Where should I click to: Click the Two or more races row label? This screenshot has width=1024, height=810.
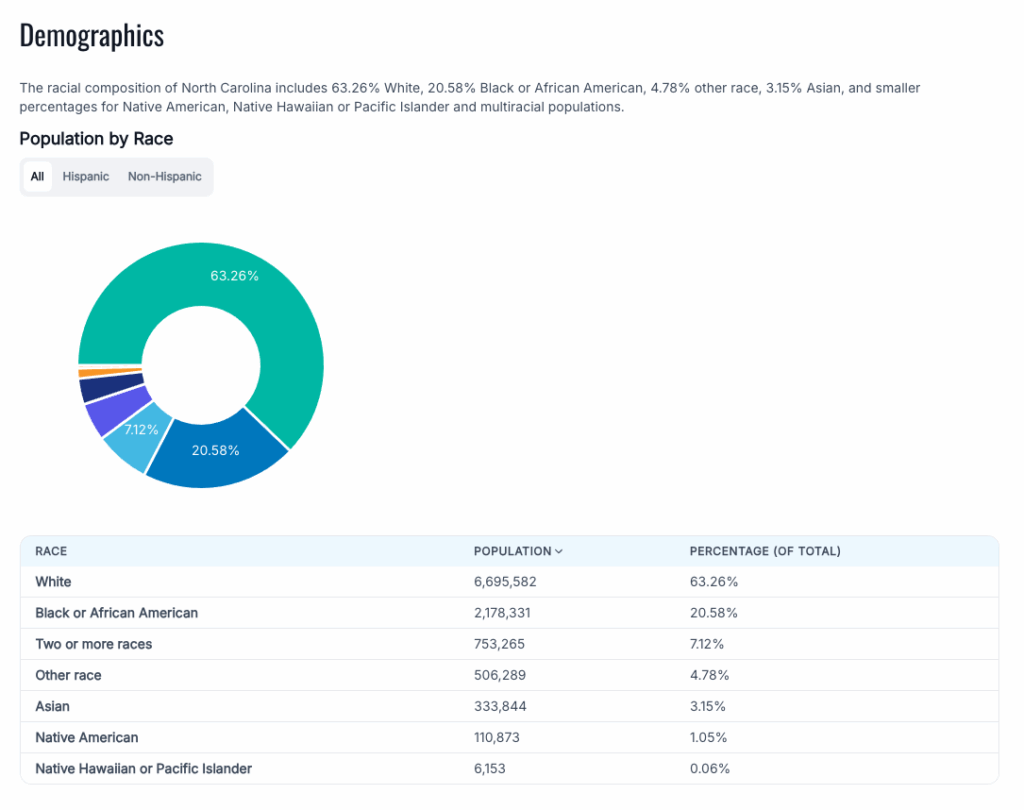click(x=93, y=644)
